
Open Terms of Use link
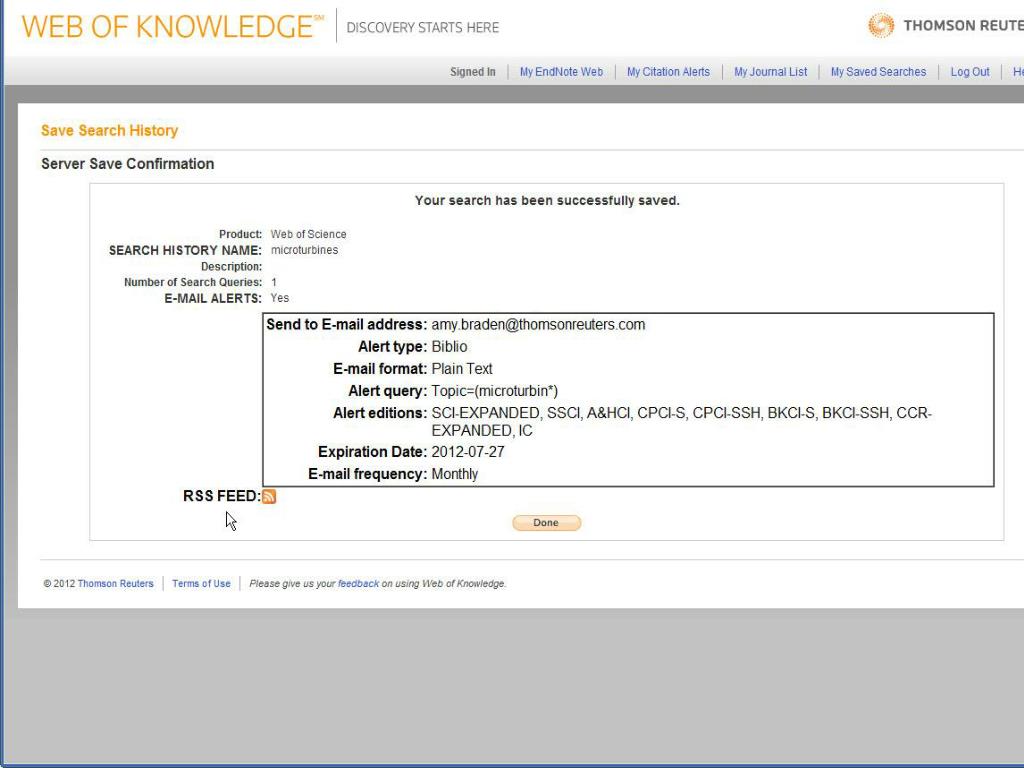tap(201, 584)
